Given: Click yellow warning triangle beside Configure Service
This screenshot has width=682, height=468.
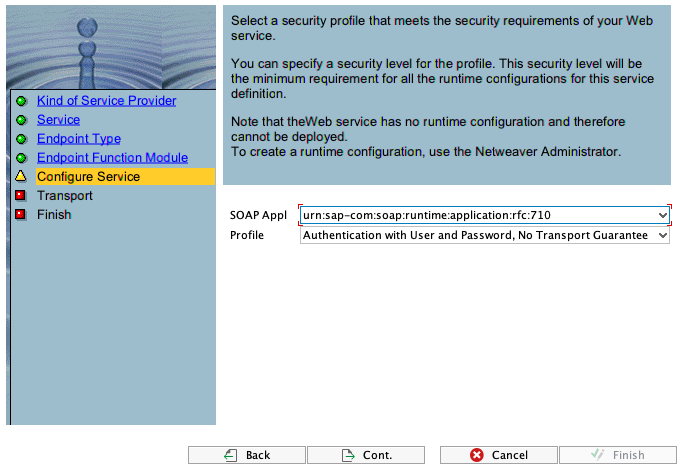Looking at the screenshot, I should click(20, 176).
